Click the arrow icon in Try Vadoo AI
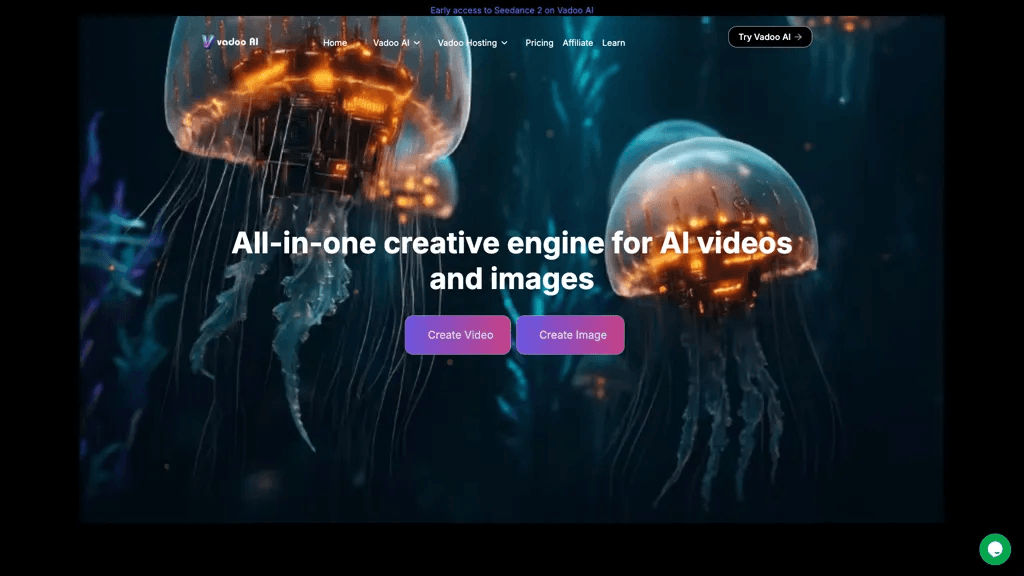1024x576 pixels. 798,37
